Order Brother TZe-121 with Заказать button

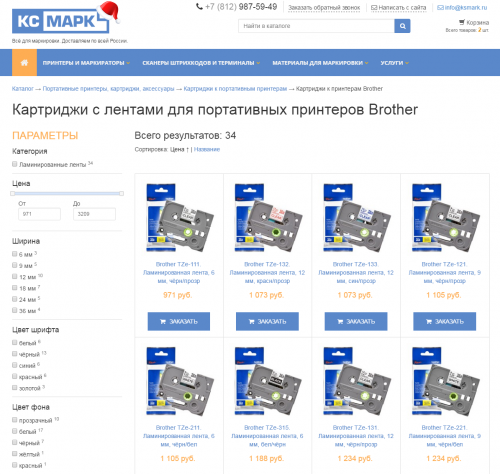click(x=445, y=321)
